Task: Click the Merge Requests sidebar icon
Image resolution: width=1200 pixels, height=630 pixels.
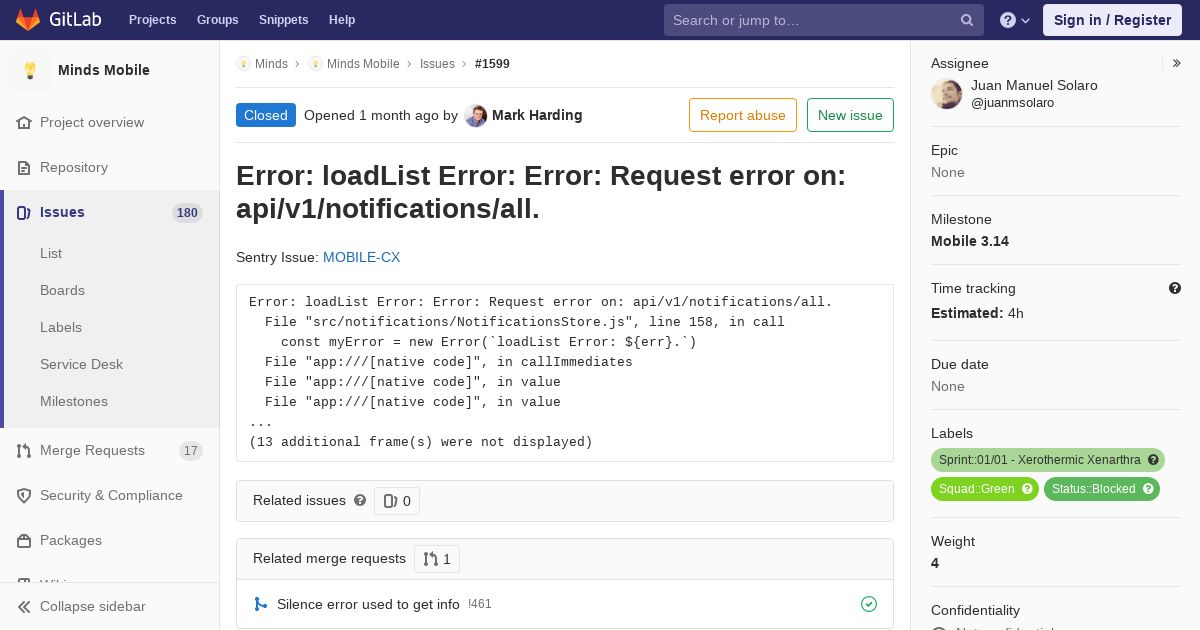Action: point(24,450)
